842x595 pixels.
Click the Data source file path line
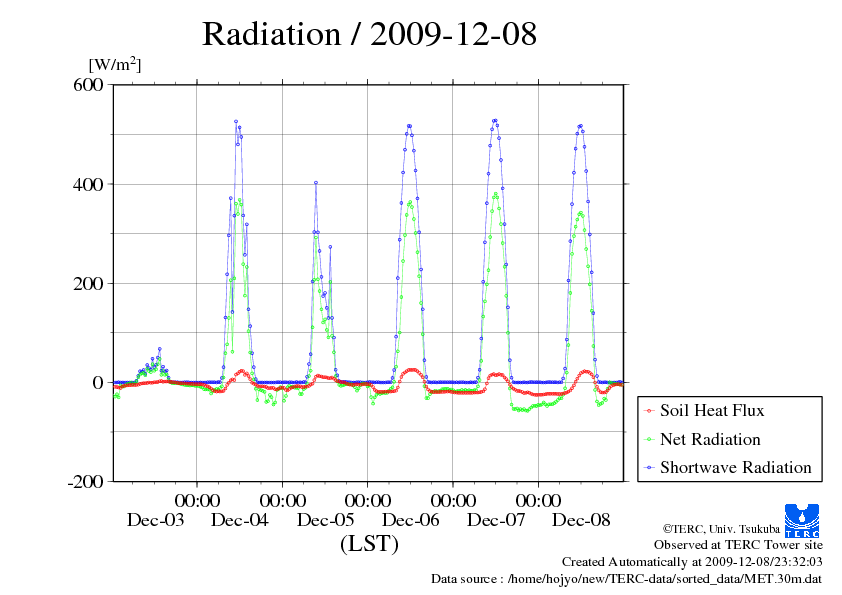(627, 579)
